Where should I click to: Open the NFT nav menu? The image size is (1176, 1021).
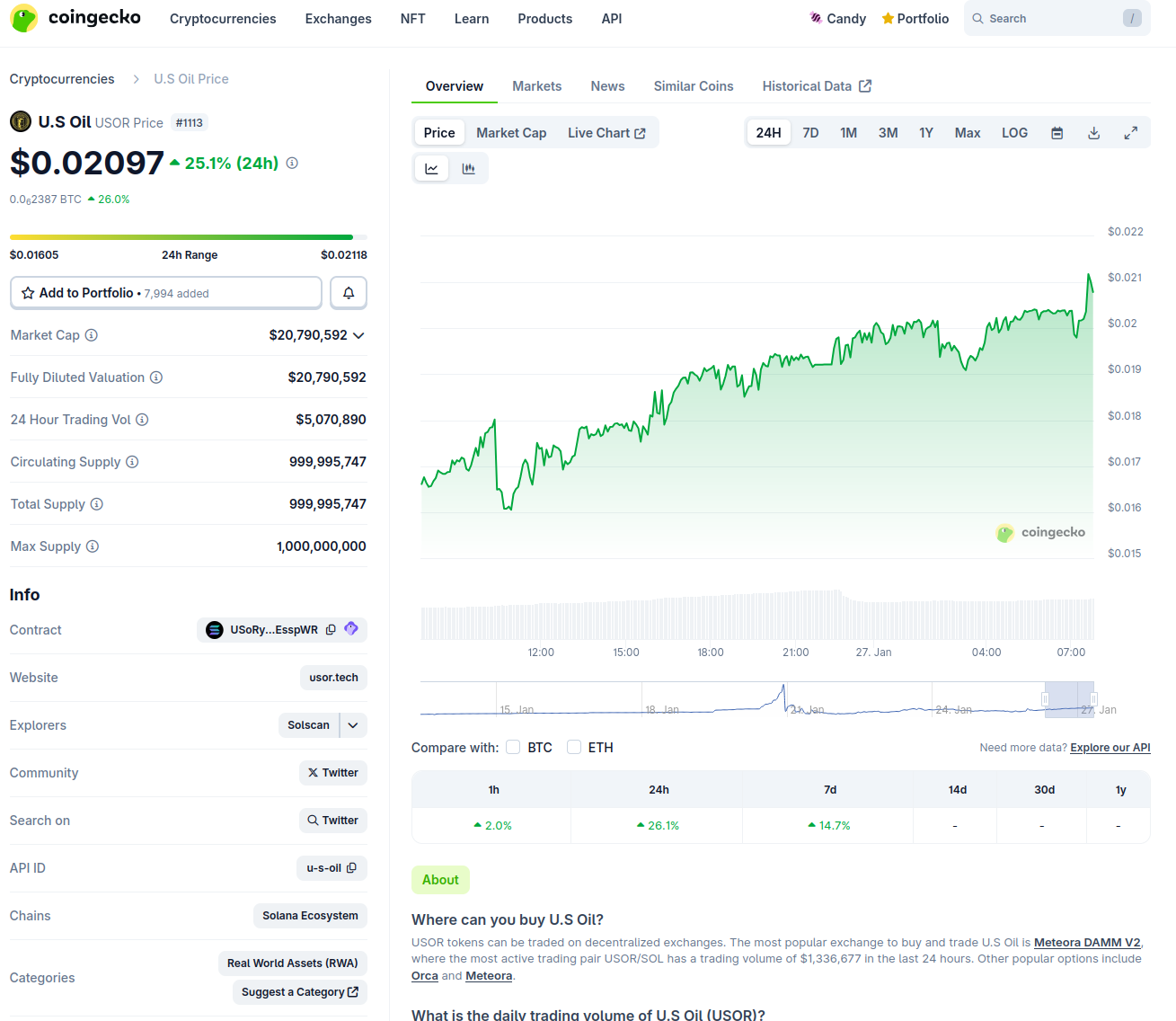pos(412,19)
